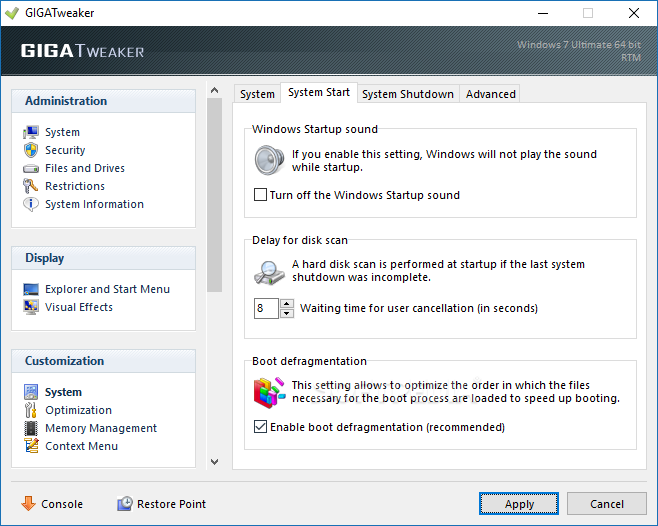
Task: Click the Explorer and Start Menu icon
Action: (31, 289)
